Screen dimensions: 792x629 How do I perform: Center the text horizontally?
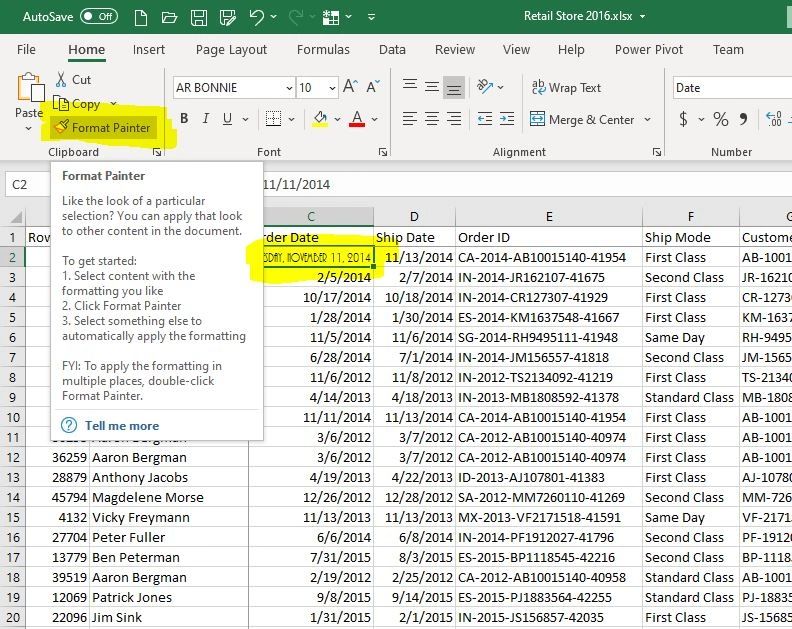pos(432,119)
